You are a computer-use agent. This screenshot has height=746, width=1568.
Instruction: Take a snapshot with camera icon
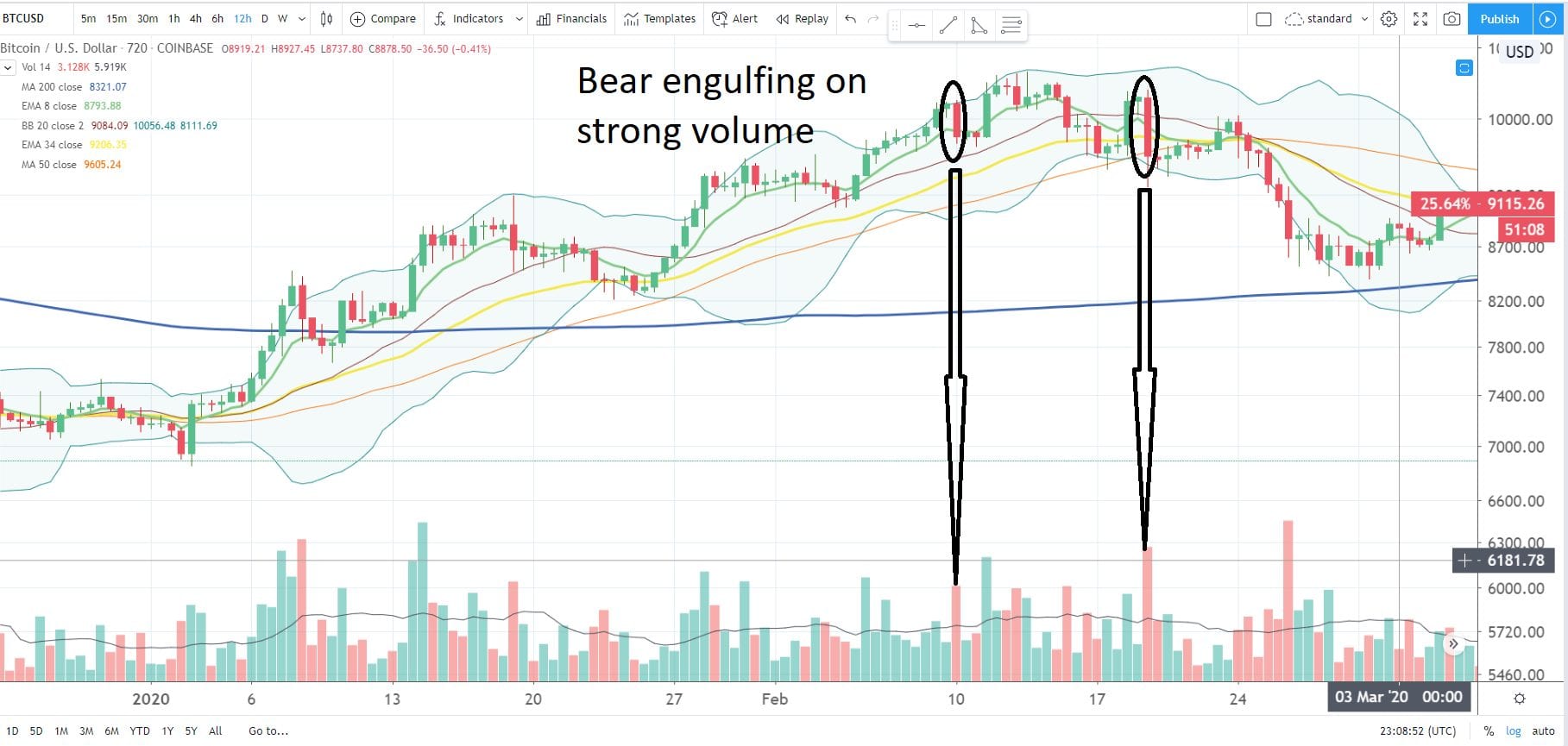[x=1452, y=19]
